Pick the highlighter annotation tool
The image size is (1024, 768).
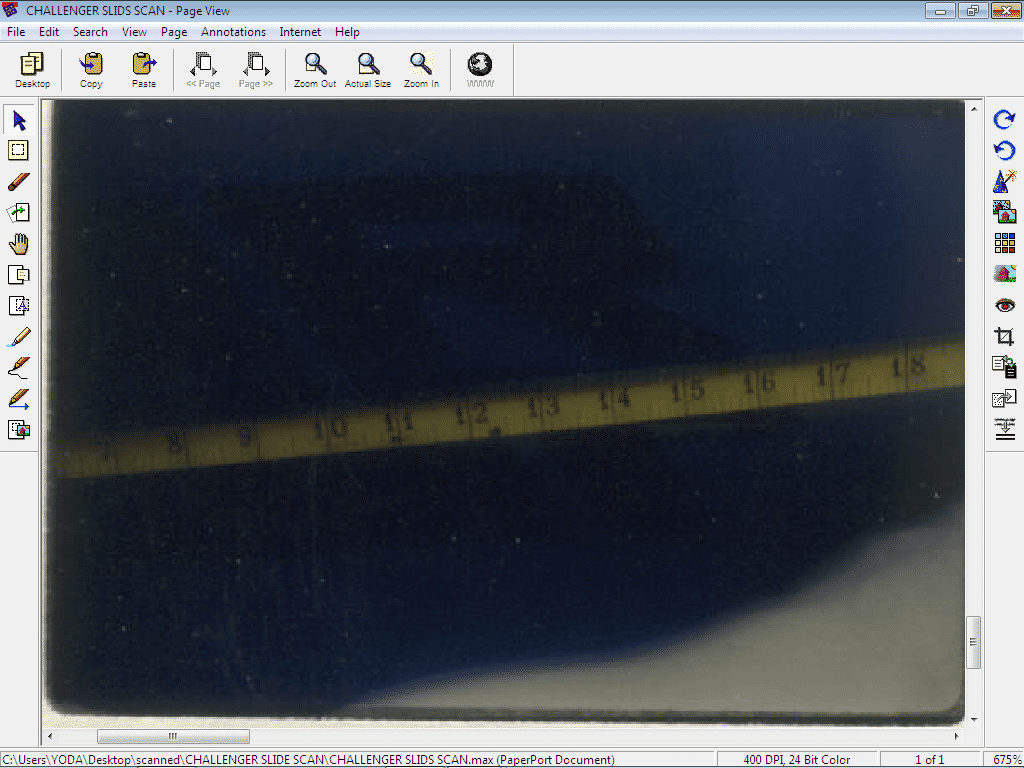click(19, 337)
